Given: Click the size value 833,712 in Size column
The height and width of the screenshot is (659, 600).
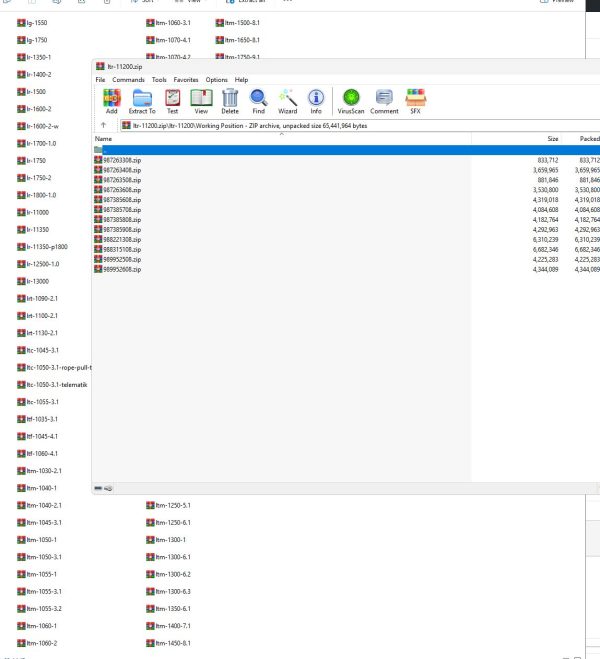Looking at the screenshot, I should [548, 160].
